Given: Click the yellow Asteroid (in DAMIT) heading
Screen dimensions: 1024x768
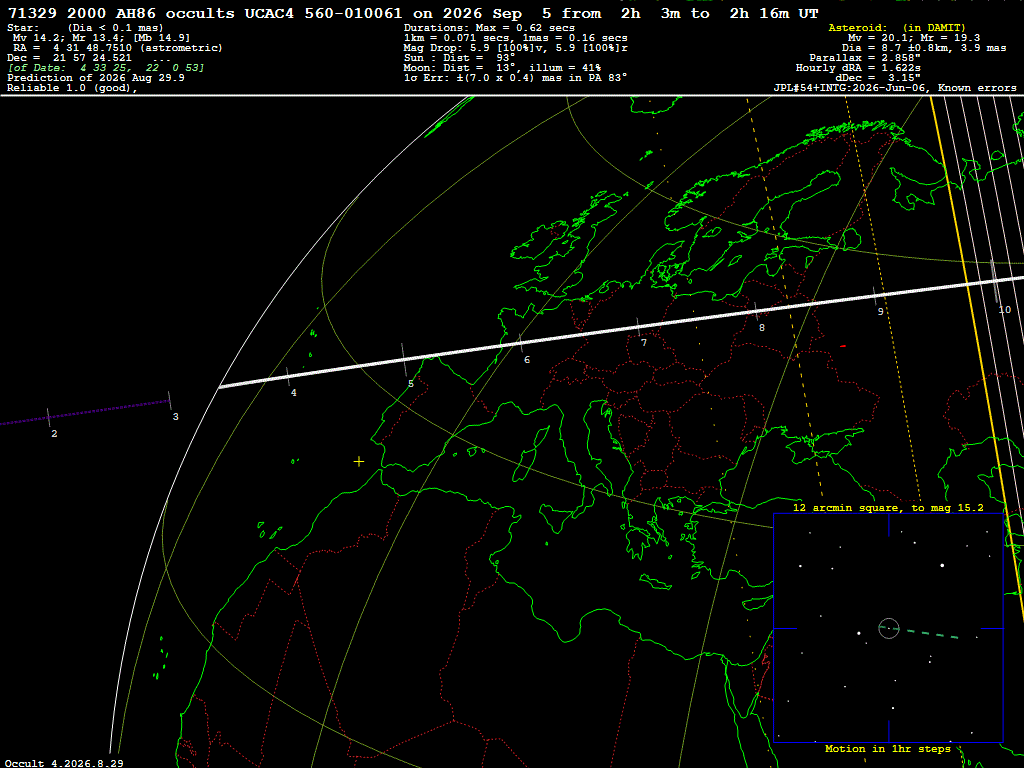Looking at the screenshot, I should pos(897,27).
